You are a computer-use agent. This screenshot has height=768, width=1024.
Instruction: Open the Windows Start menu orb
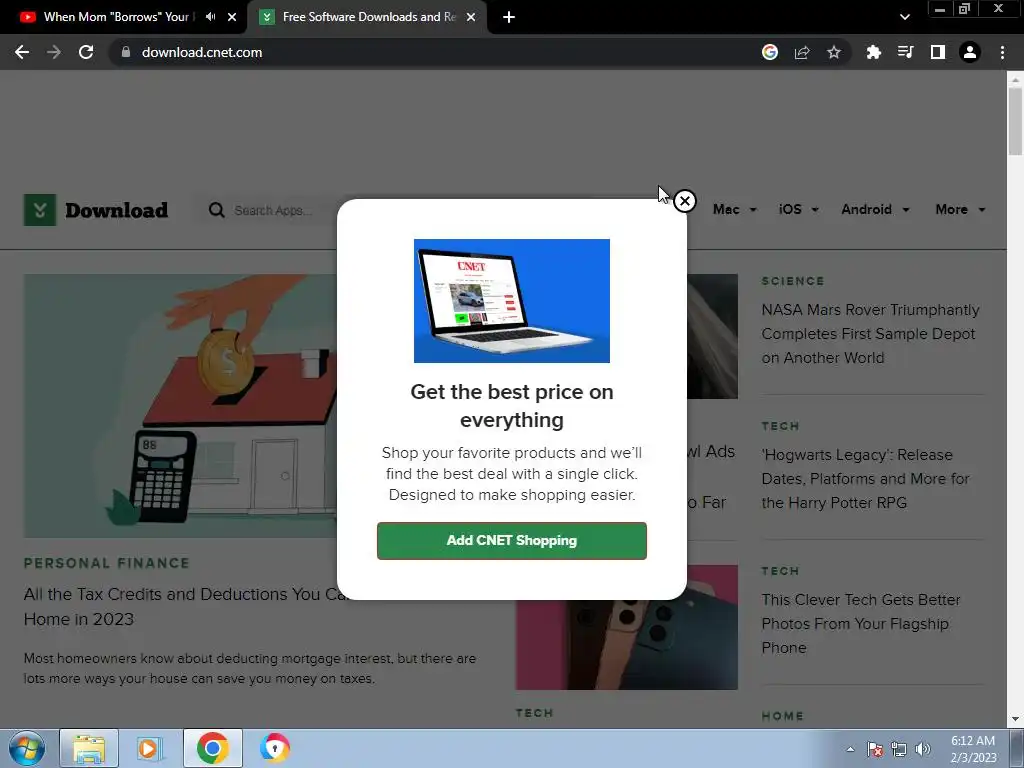26,748
